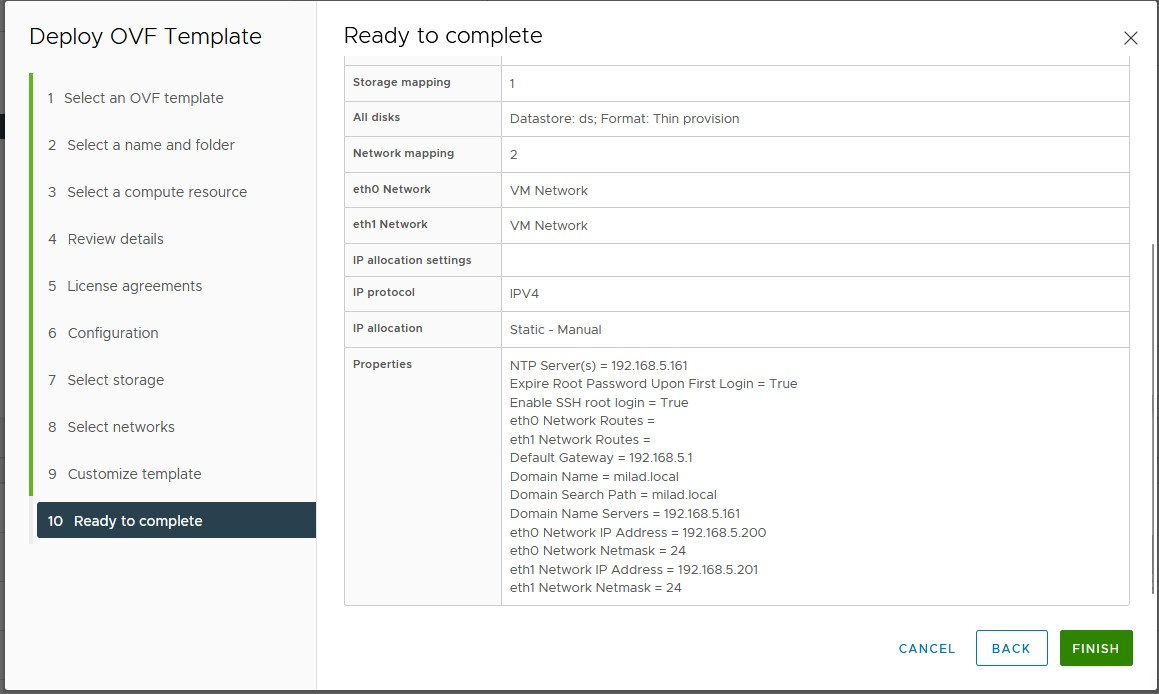Select the eth1 Network label
Viewport: 1159px width, 694px height.
[x=390, y=224]
